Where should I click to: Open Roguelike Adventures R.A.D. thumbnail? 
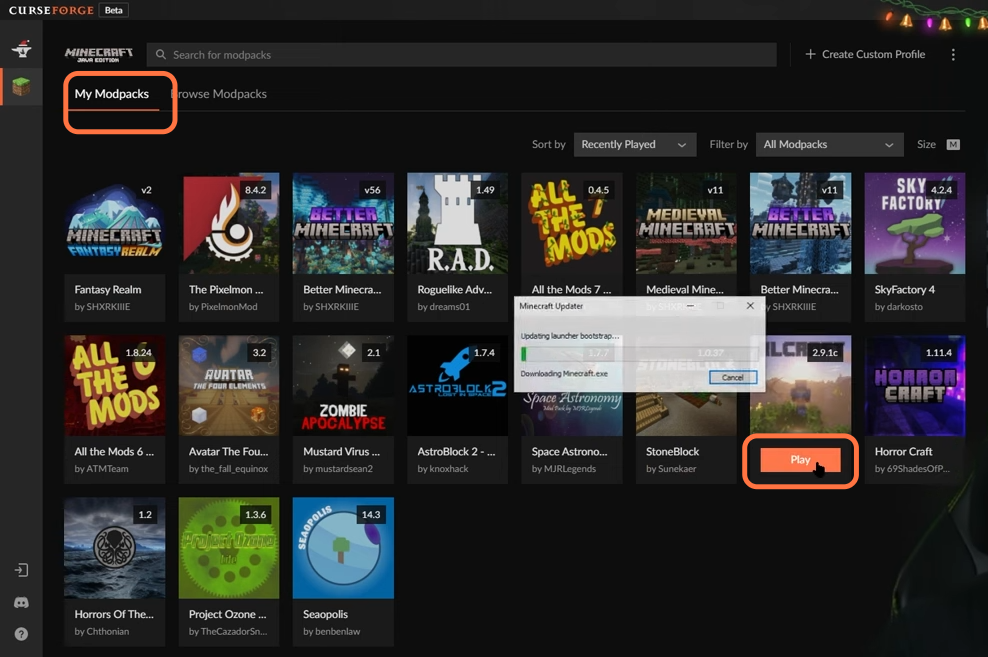tap(457, 223)
